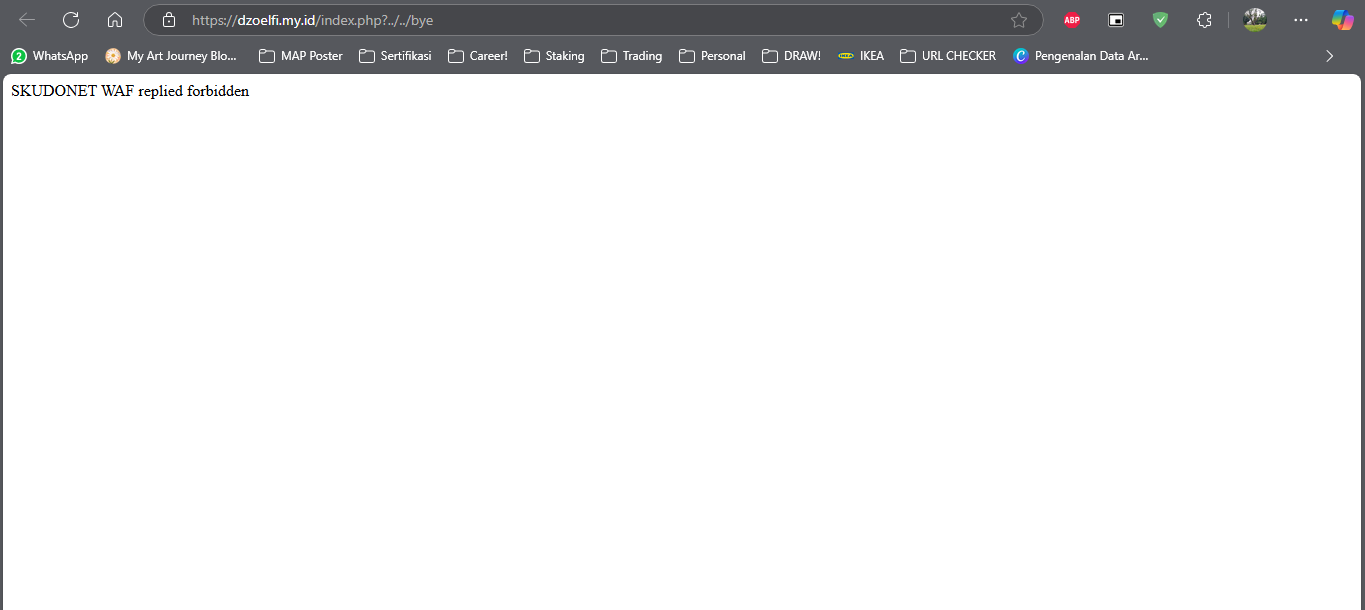The height and width of the screenshot is (610, 1365).
Task: Open the Sertifikasi bookmark folder
Action: (x=395, y=56)
